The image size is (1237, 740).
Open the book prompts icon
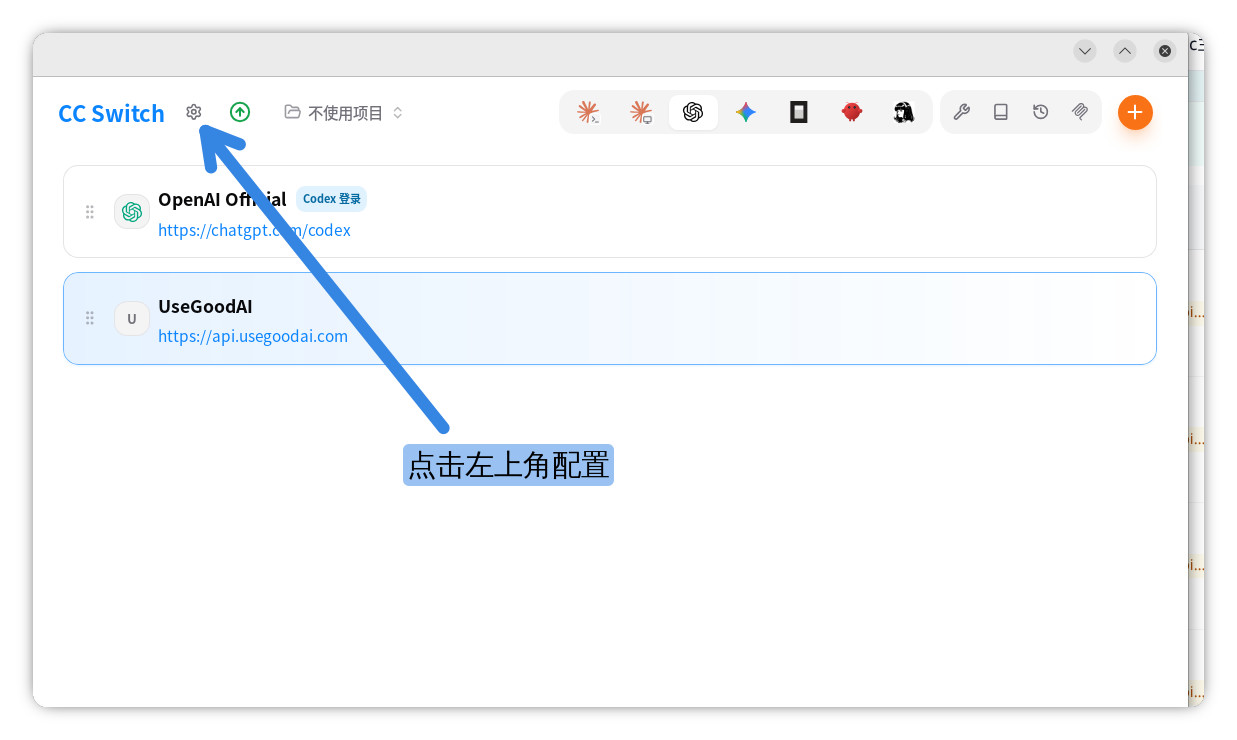pos(1001,112)
